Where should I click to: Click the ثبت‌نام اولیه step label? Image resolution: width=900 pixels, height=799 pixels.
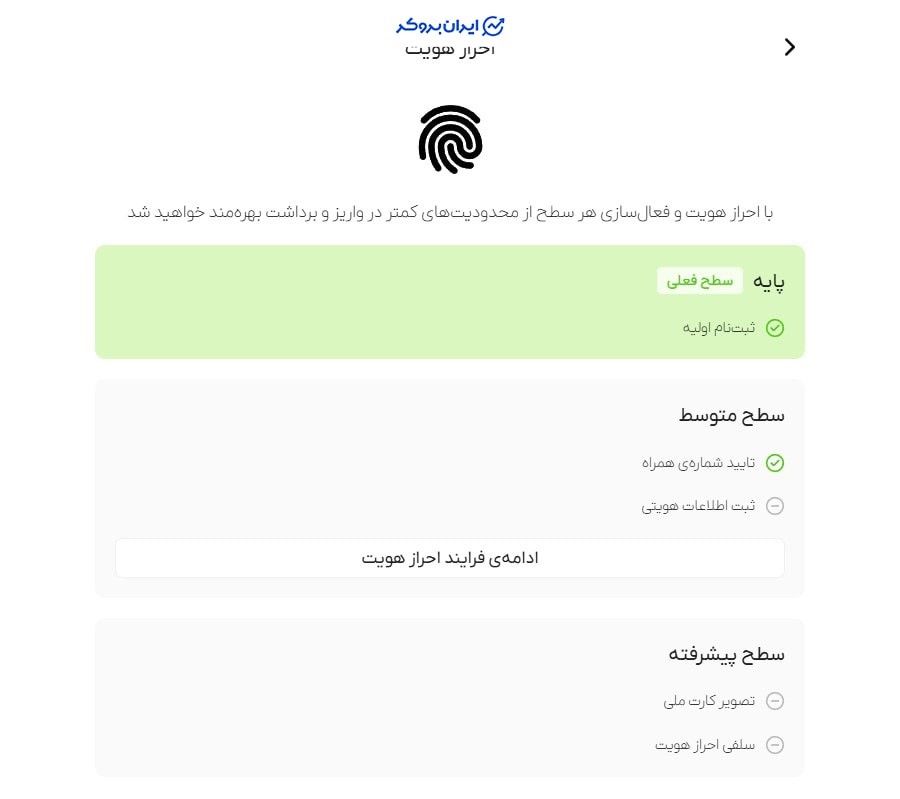tap(719, 328)
